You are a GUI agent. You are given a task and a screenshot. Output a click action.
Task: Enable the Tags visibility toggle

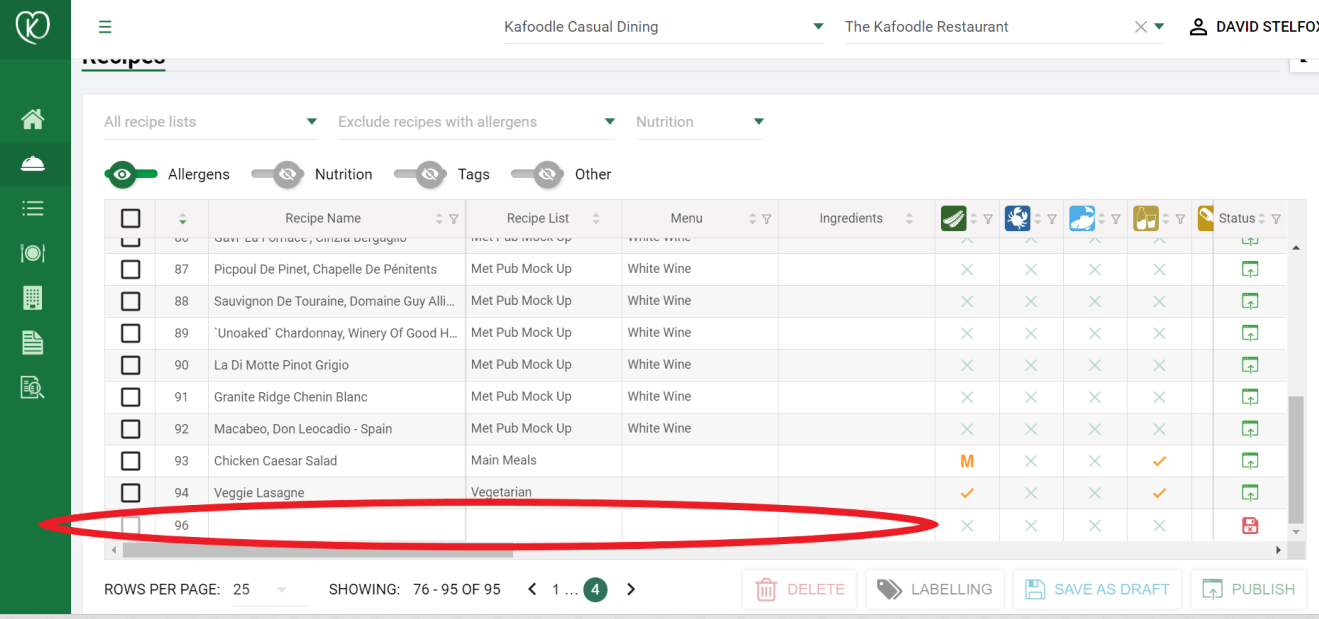click(x=421, y=174)
